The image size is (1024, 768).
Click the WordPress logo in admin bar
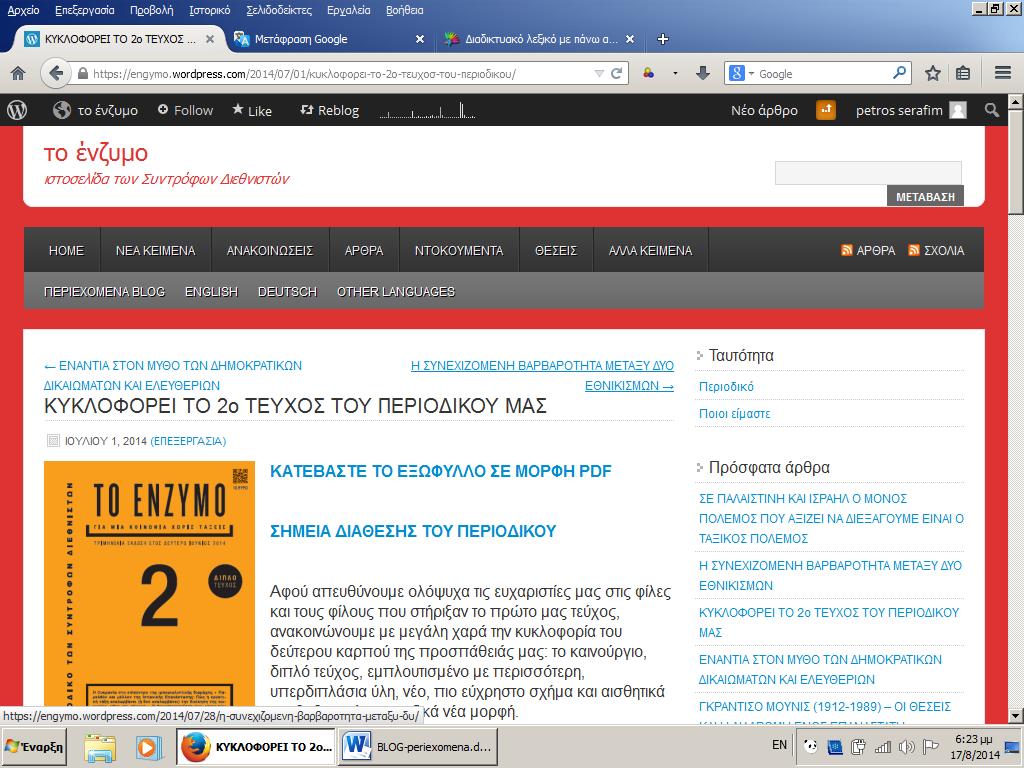pos(17,110)
